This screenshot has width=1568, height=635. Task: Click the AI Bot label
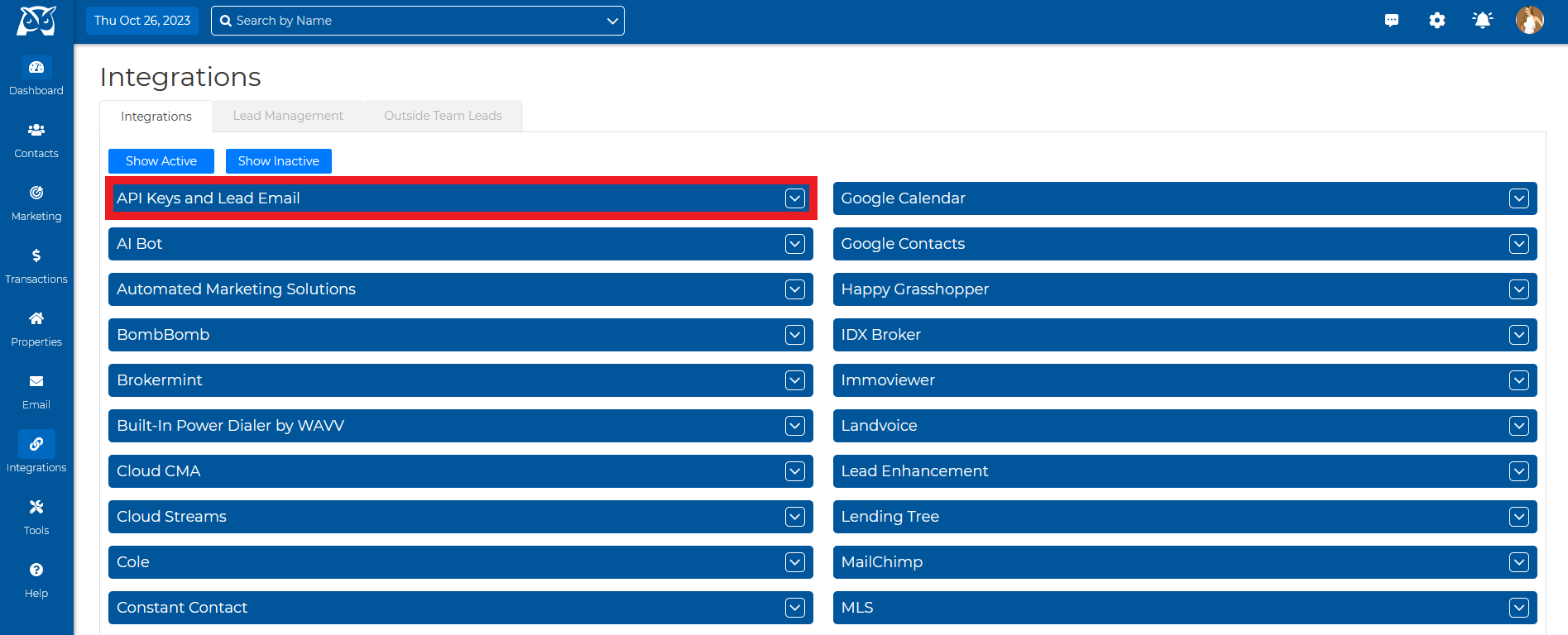[140, 244]
